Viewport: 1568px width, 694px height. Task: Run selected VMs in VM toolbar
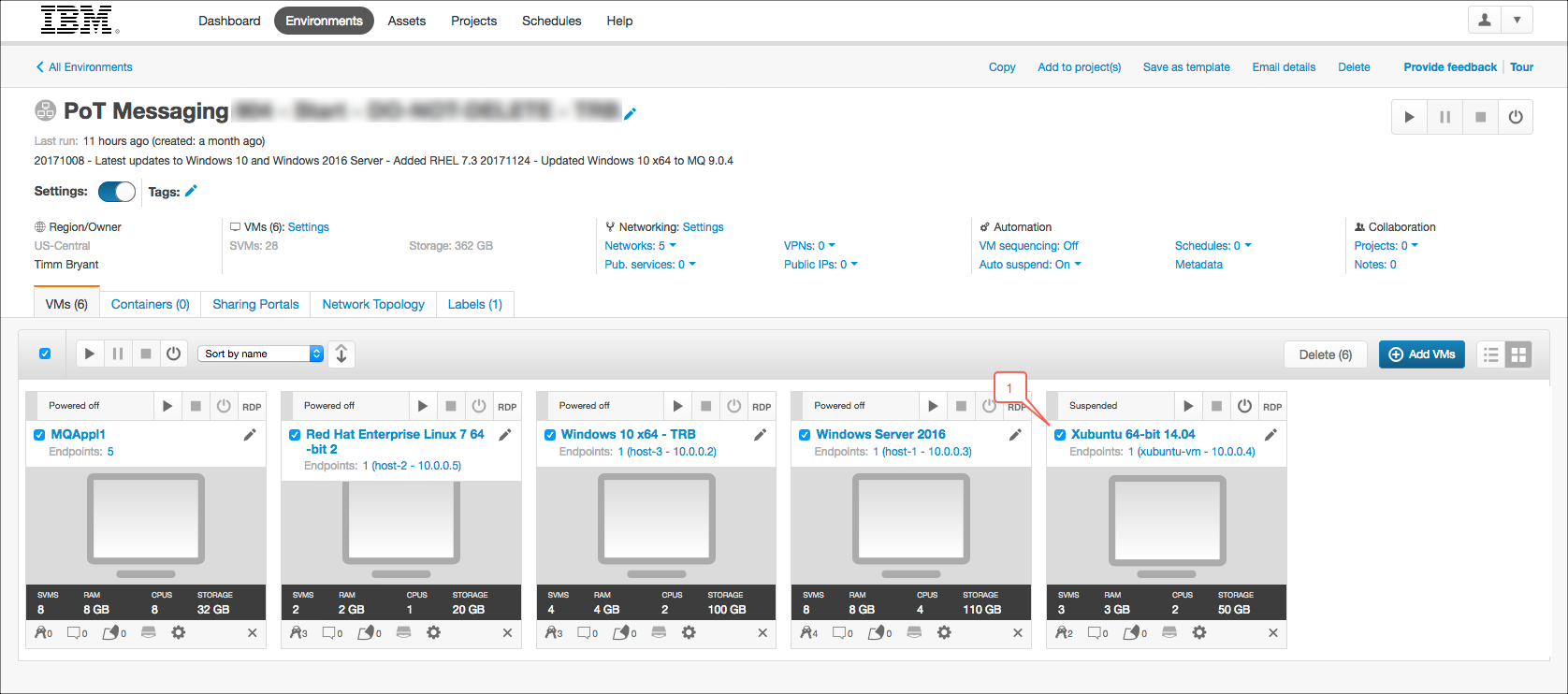click(x=89, y=354)
